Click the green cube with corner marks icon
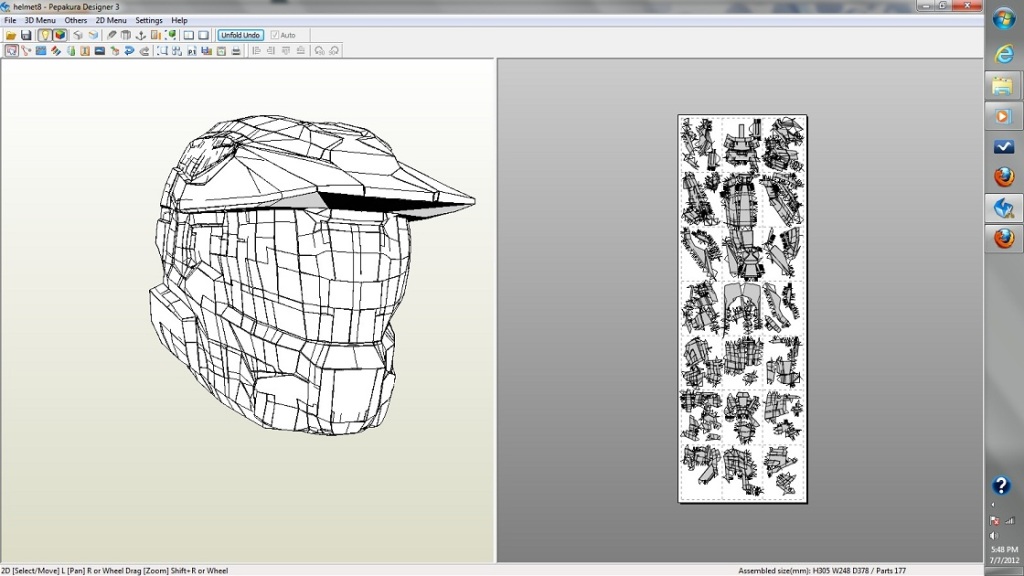 [170, 35]
